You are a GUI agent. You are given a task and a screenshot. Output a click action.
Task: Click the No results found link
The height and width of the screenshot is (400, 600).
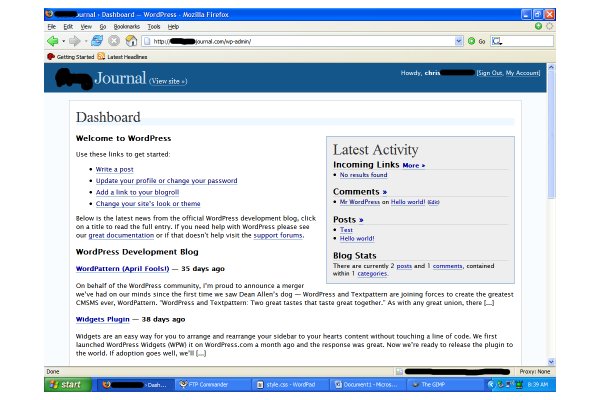click(x=364, y=175)
